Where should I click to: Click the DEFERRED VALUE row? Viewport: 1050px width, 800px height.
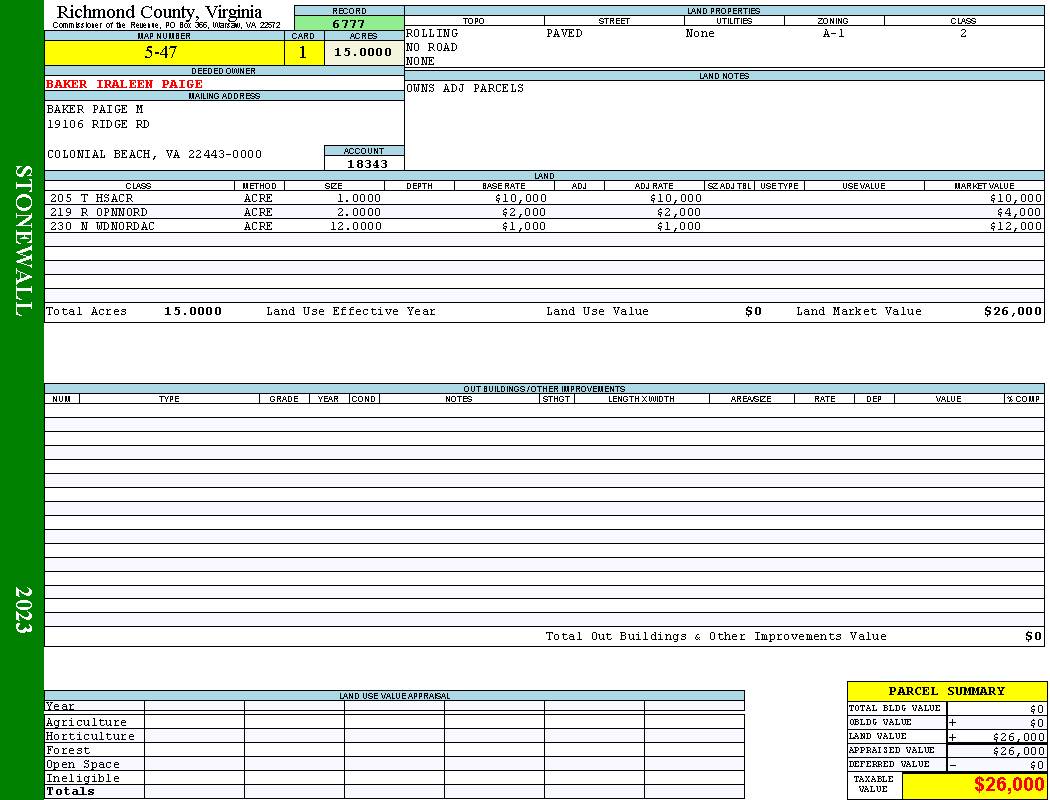(x=946, y=765)
